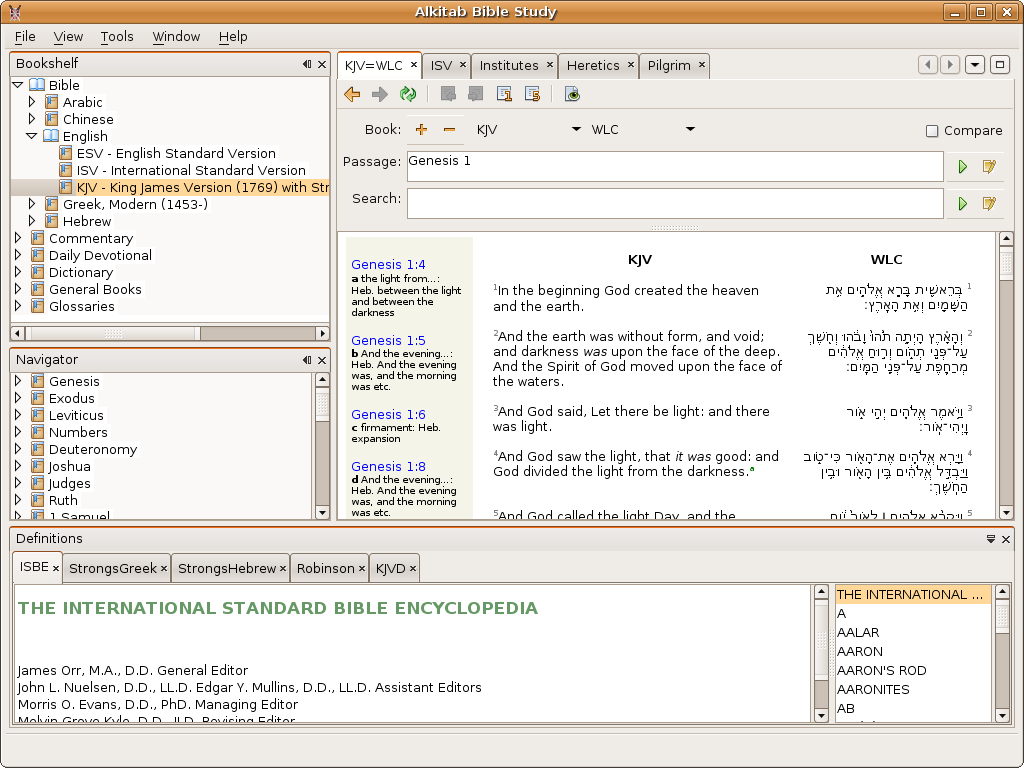1024x768 pixels.
Task: Collapse the English folder in Bookshelf
Action: click(32, 136)
